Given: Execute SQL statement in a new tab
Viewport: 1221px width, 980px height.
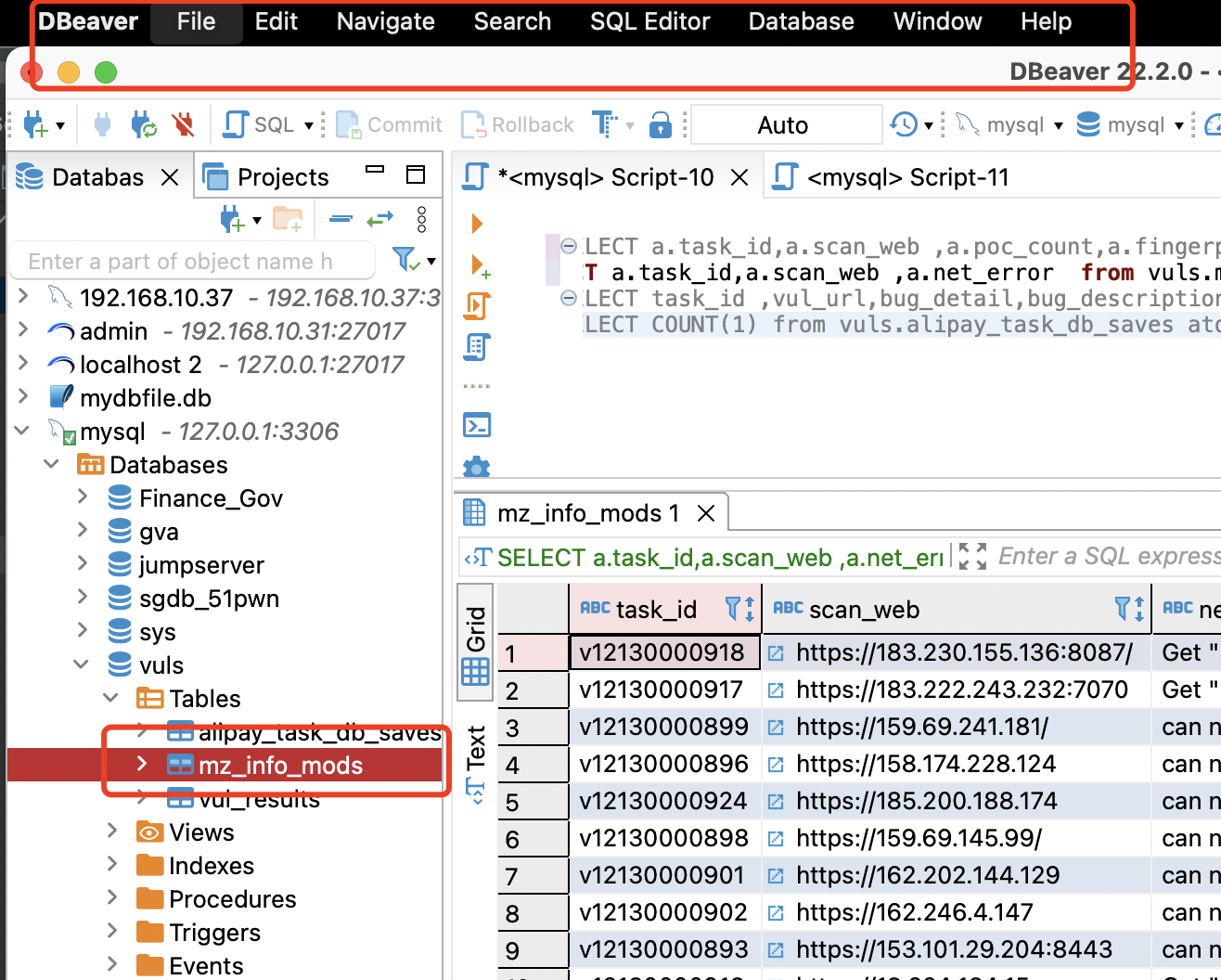Looking at the screenshot, I should tap(479, 265).
